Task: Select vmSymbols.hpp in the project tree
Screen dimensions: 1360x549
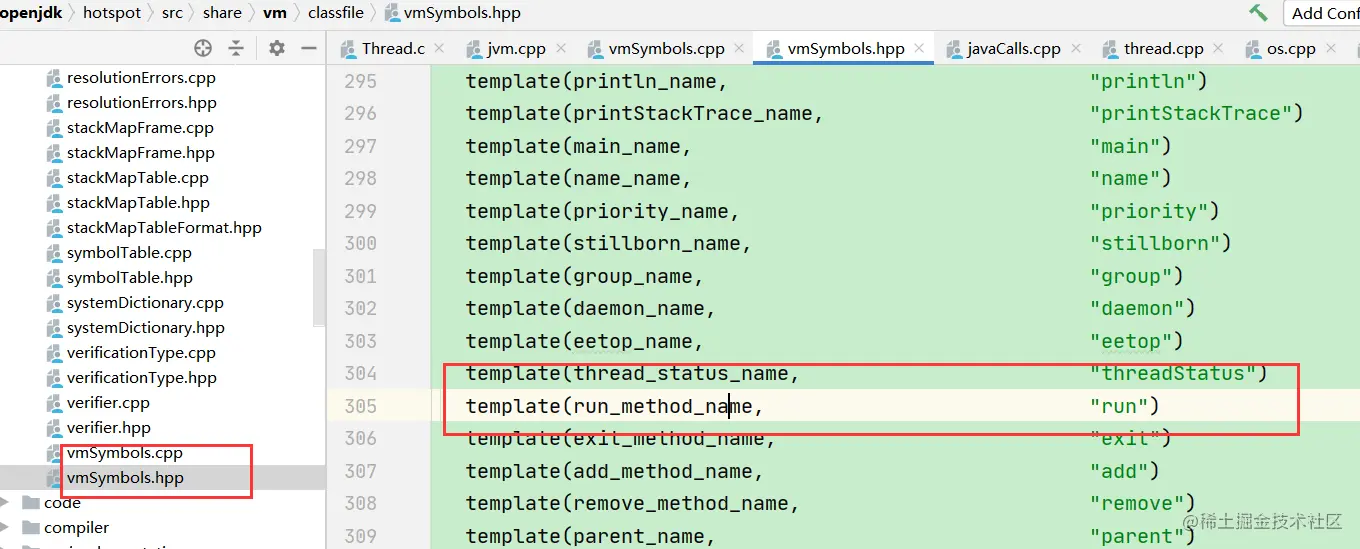Action: 125,478
